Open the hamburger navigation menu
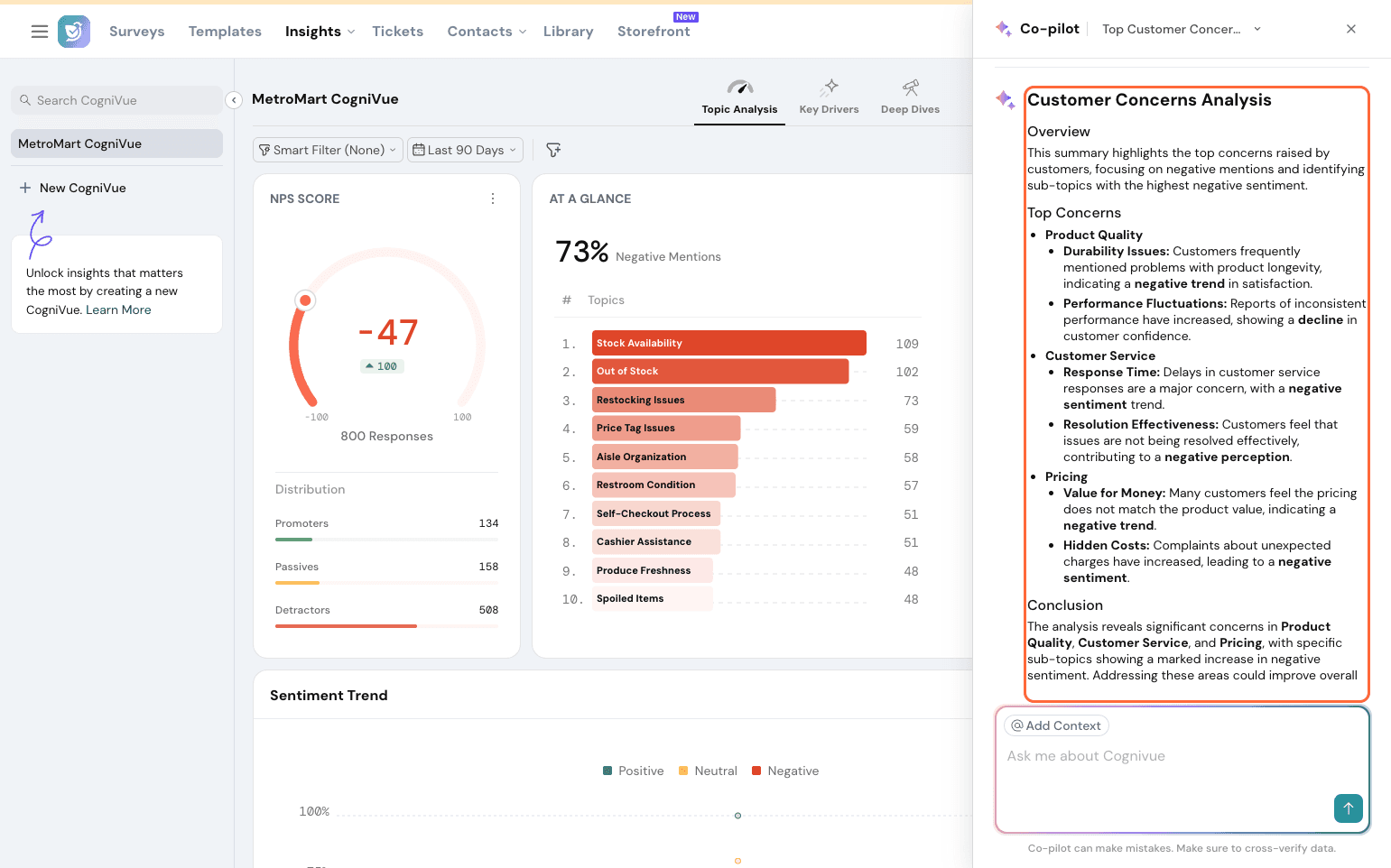This screenshot has height=868, width=1391. pos(40,32)
